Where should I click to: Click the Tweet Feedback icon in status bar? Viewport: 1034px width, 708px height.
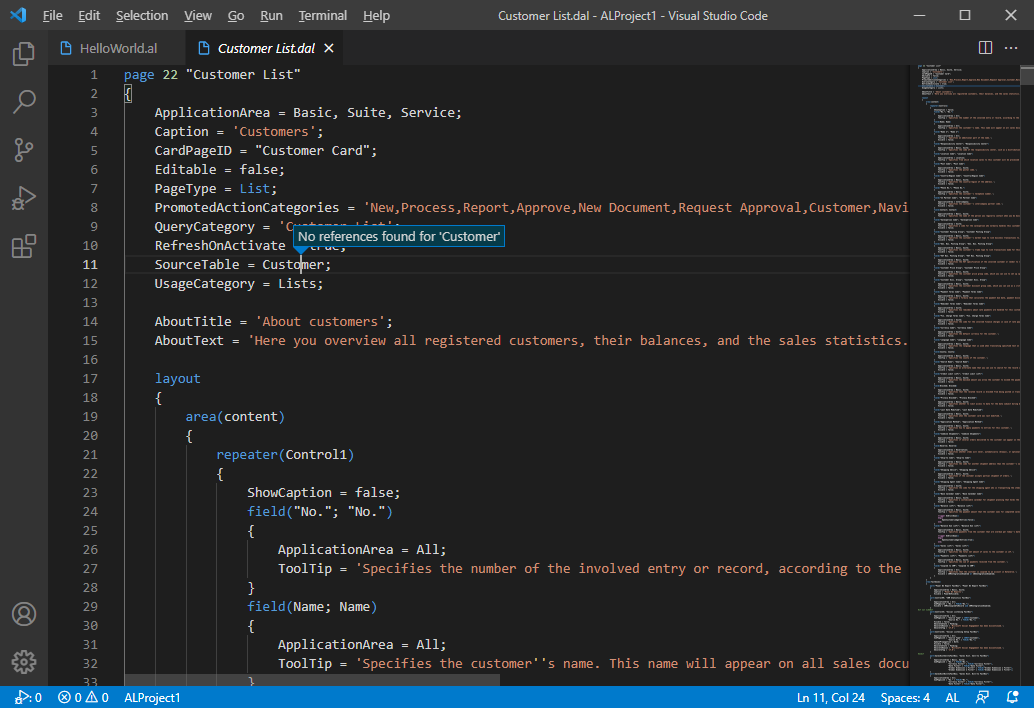(982, 697)
